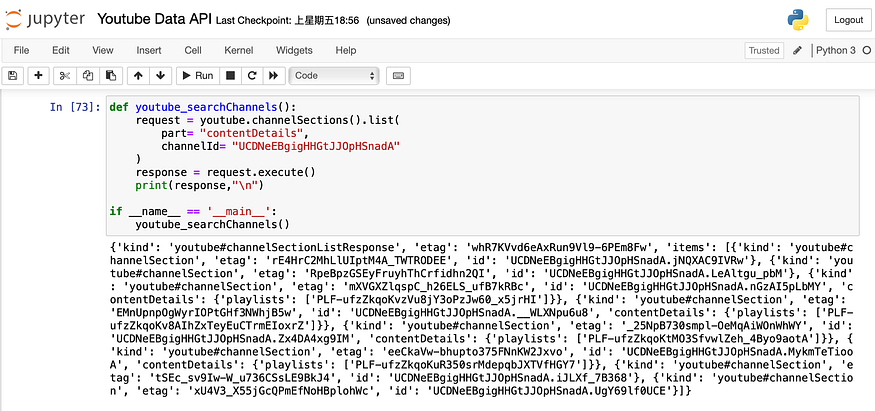Restart the kernel circular arrow icon
Image resolution: width=875 pixels, height=411 pixels.
point(252,76)
